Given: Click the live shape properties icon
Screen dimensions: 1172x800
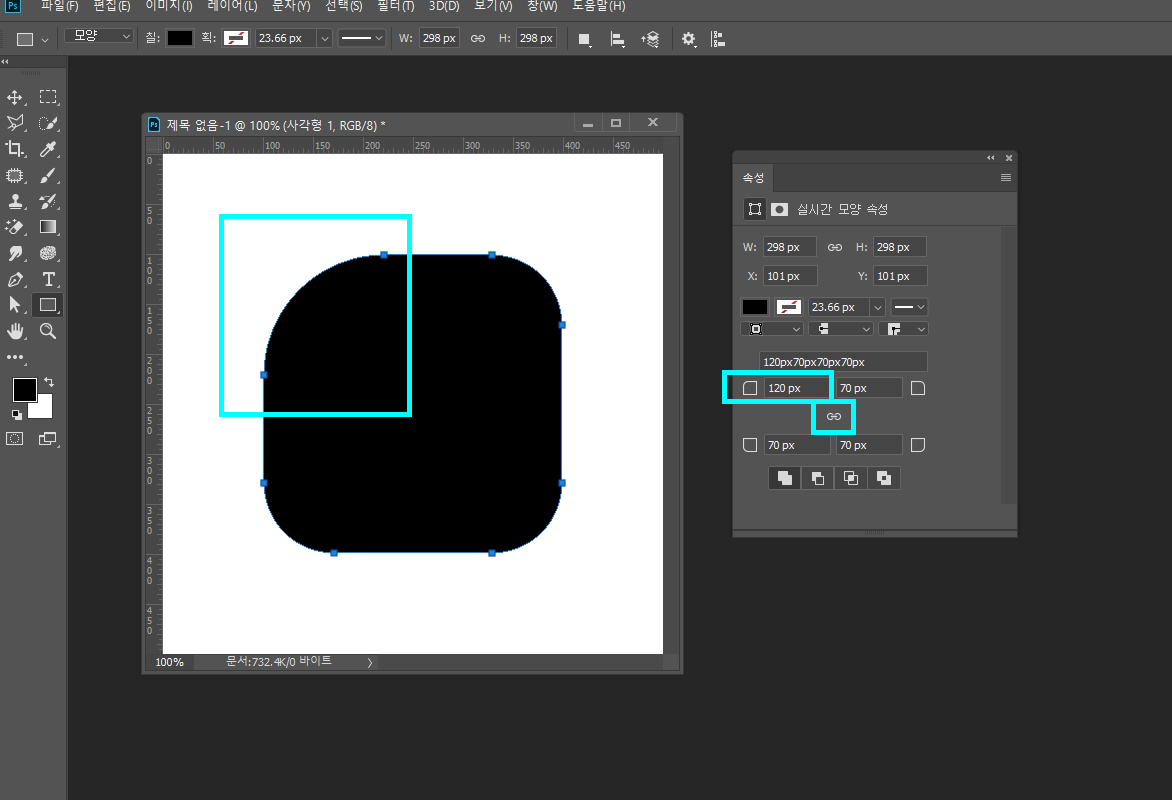Looking at the screenshot, I should pos(755,209).
